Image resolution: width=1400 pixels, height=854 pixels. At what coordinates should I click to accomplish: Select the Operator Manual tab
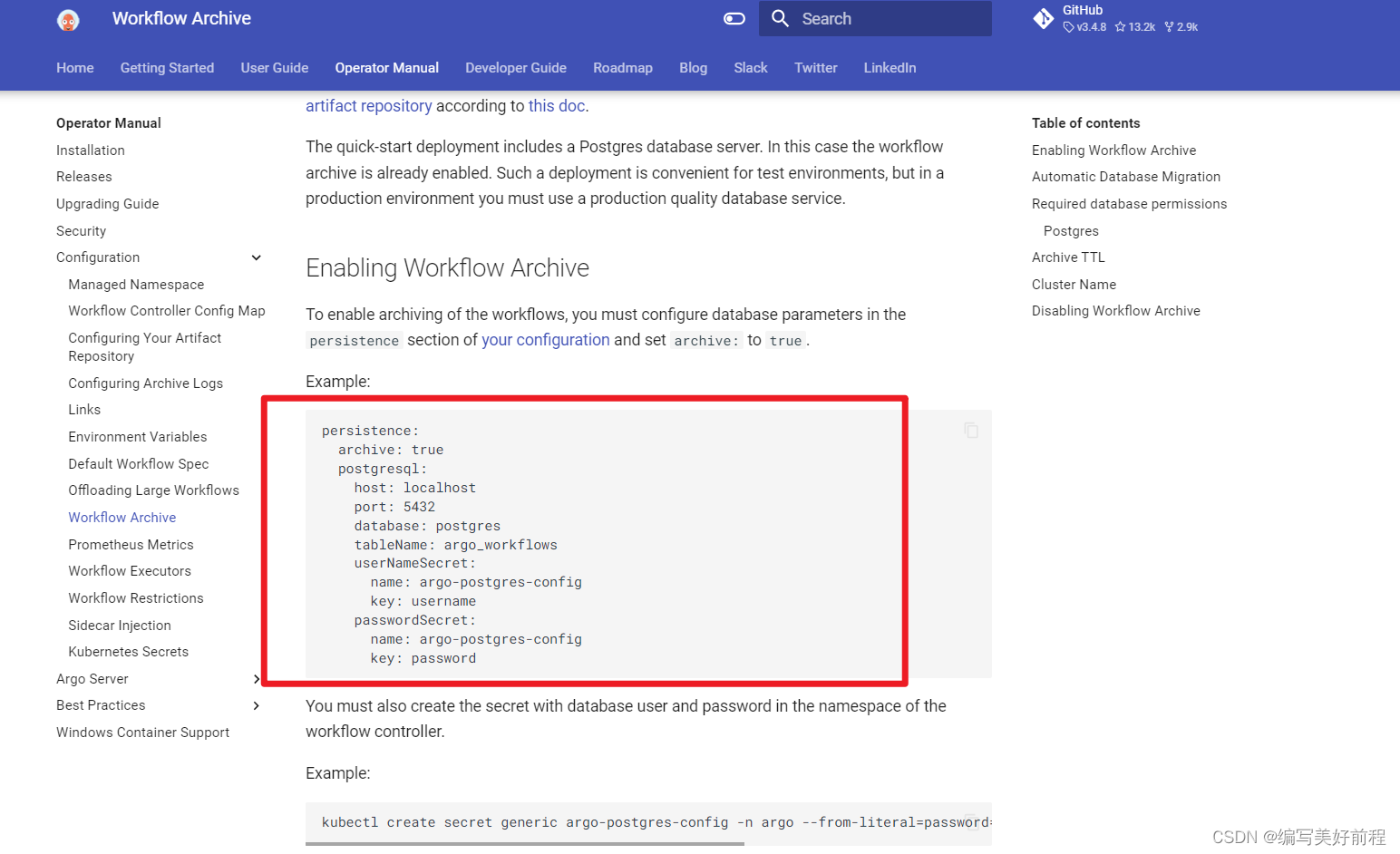point(387,68)
